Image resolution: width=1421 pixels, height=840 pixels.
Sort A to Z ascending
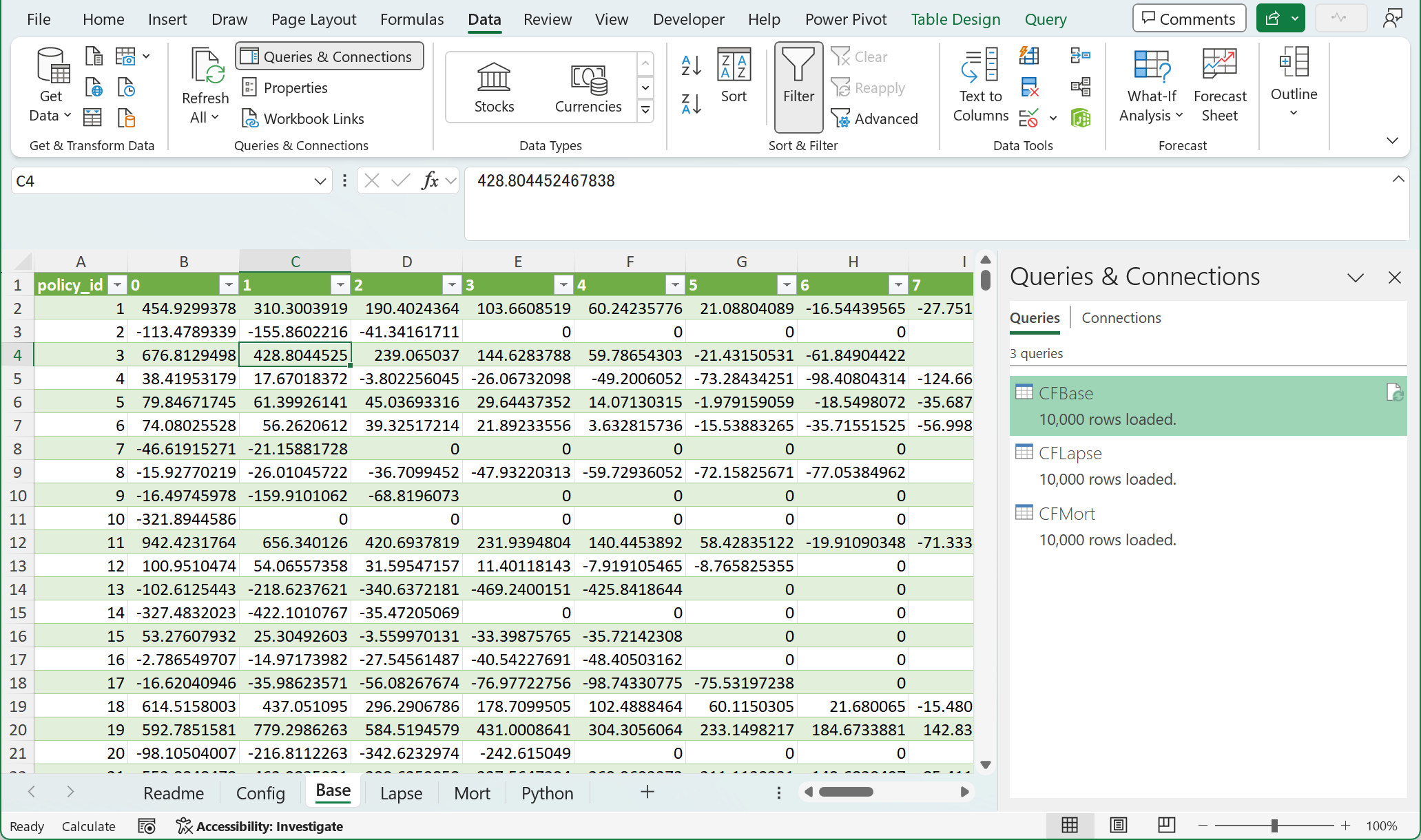(691, 65)
